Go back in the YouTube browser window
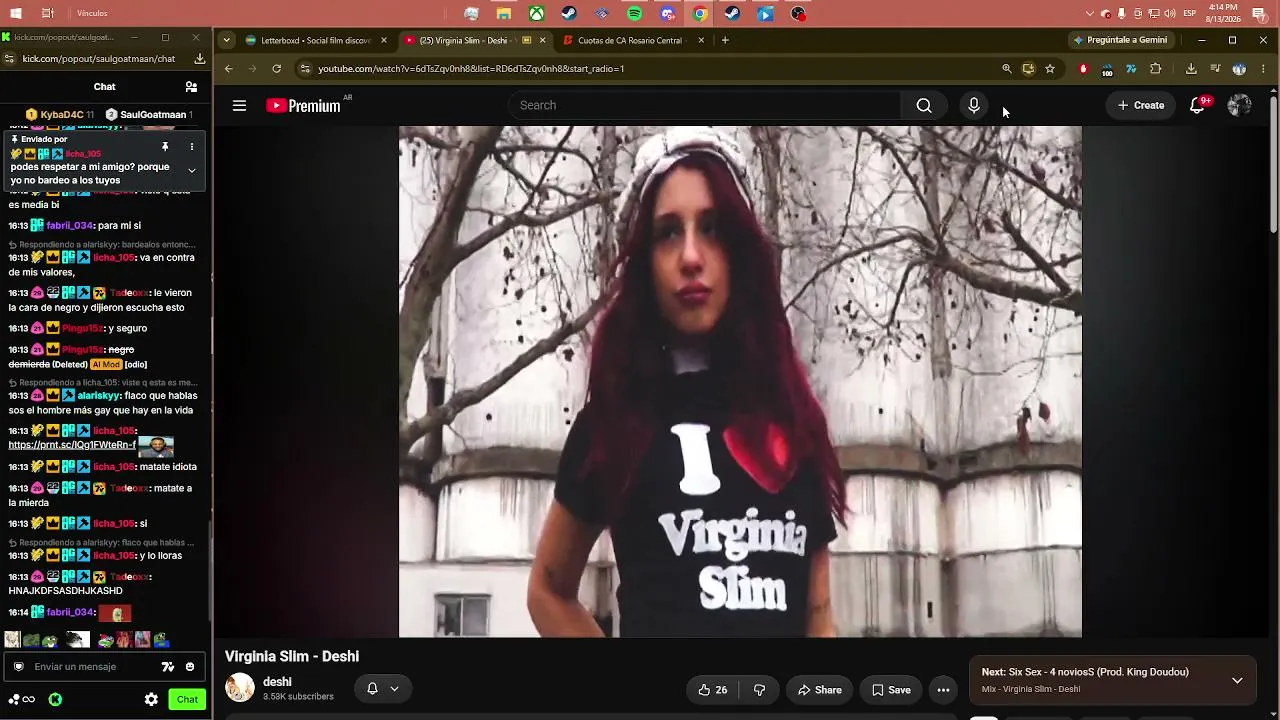This screenshot has height=720, width=1280. pos(228,69)
